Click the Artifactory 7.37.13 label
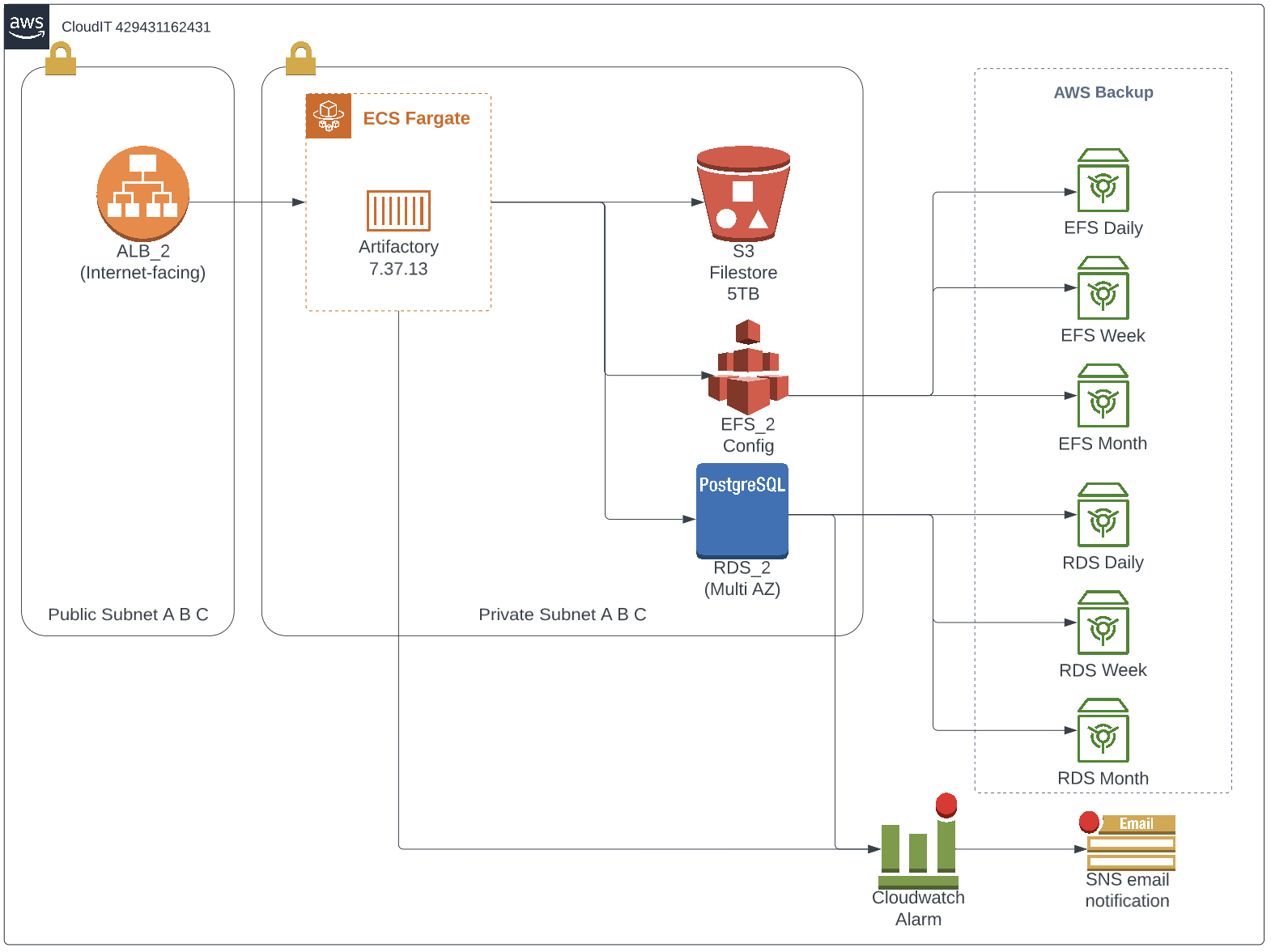1271x952 pixels. 398,257
